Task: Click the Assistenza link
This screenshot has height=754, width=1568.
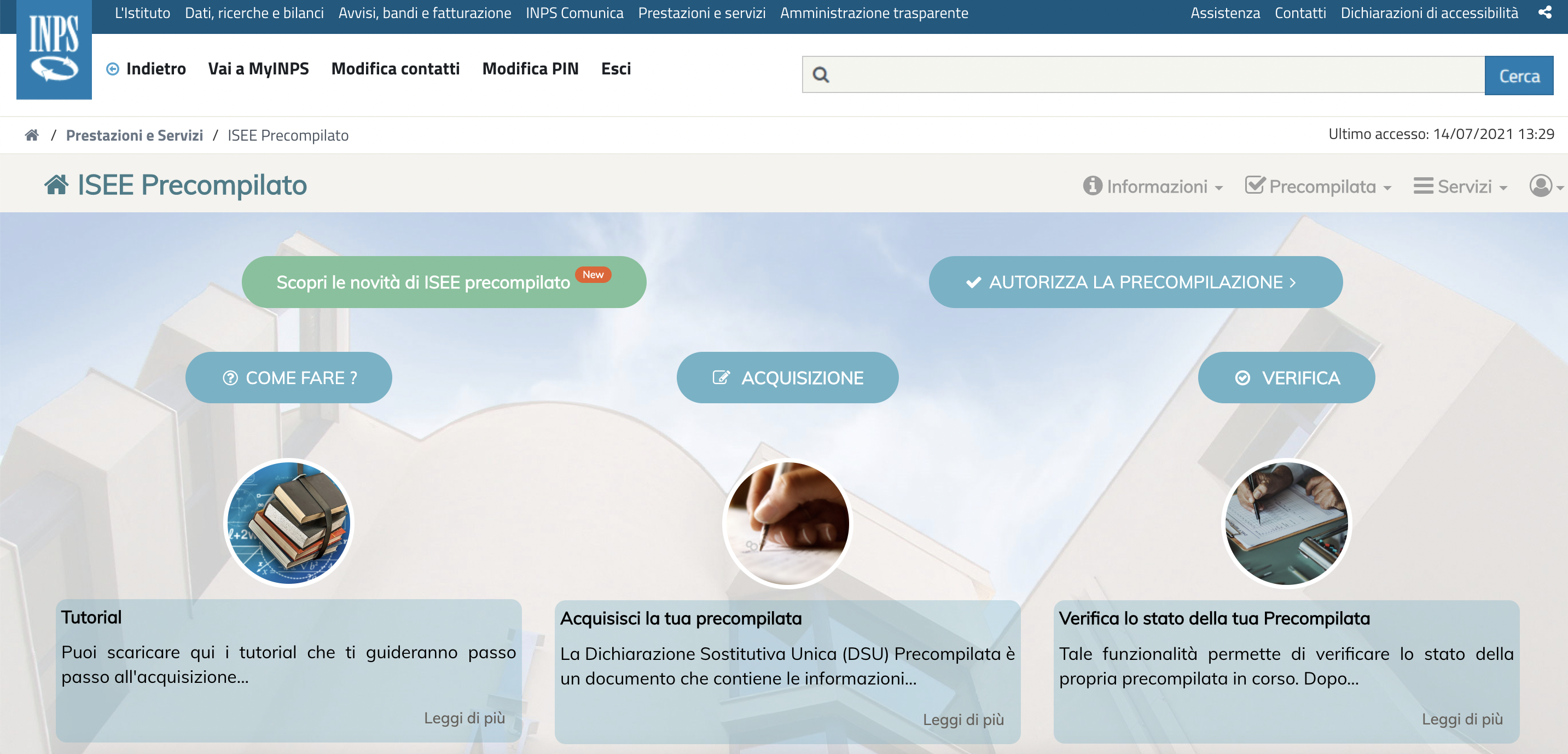Action: [1226, 13]
